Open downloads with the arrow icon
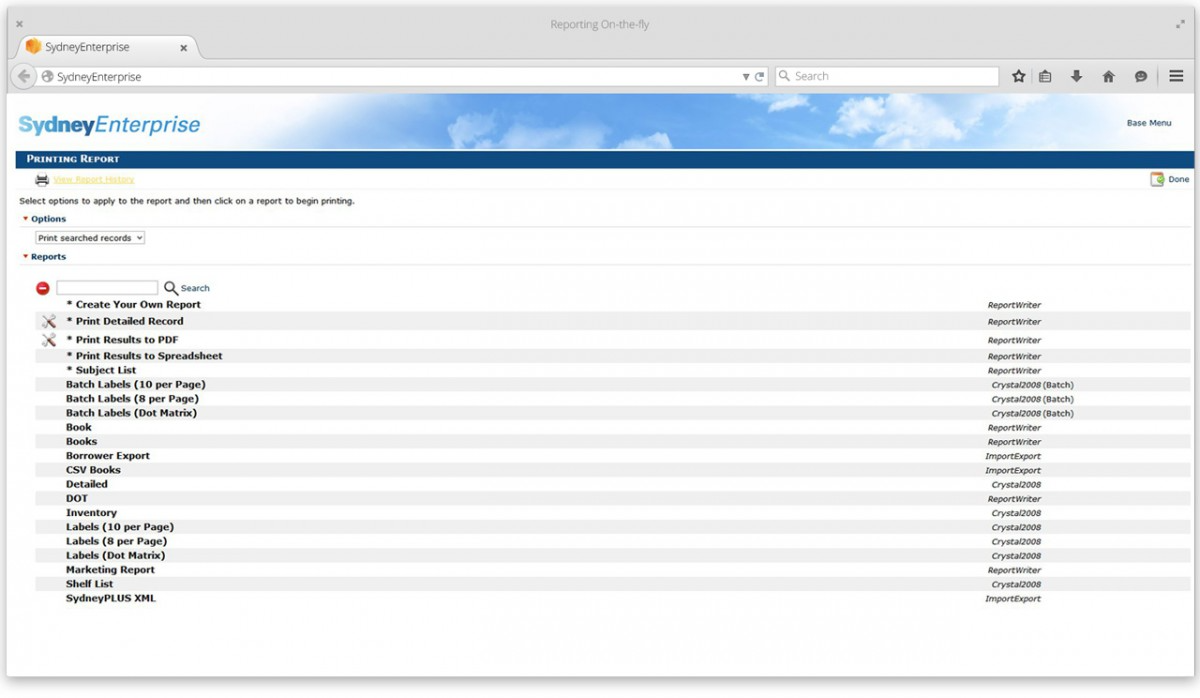Viewport: 1200px width, 698px height. (1077, 75)
